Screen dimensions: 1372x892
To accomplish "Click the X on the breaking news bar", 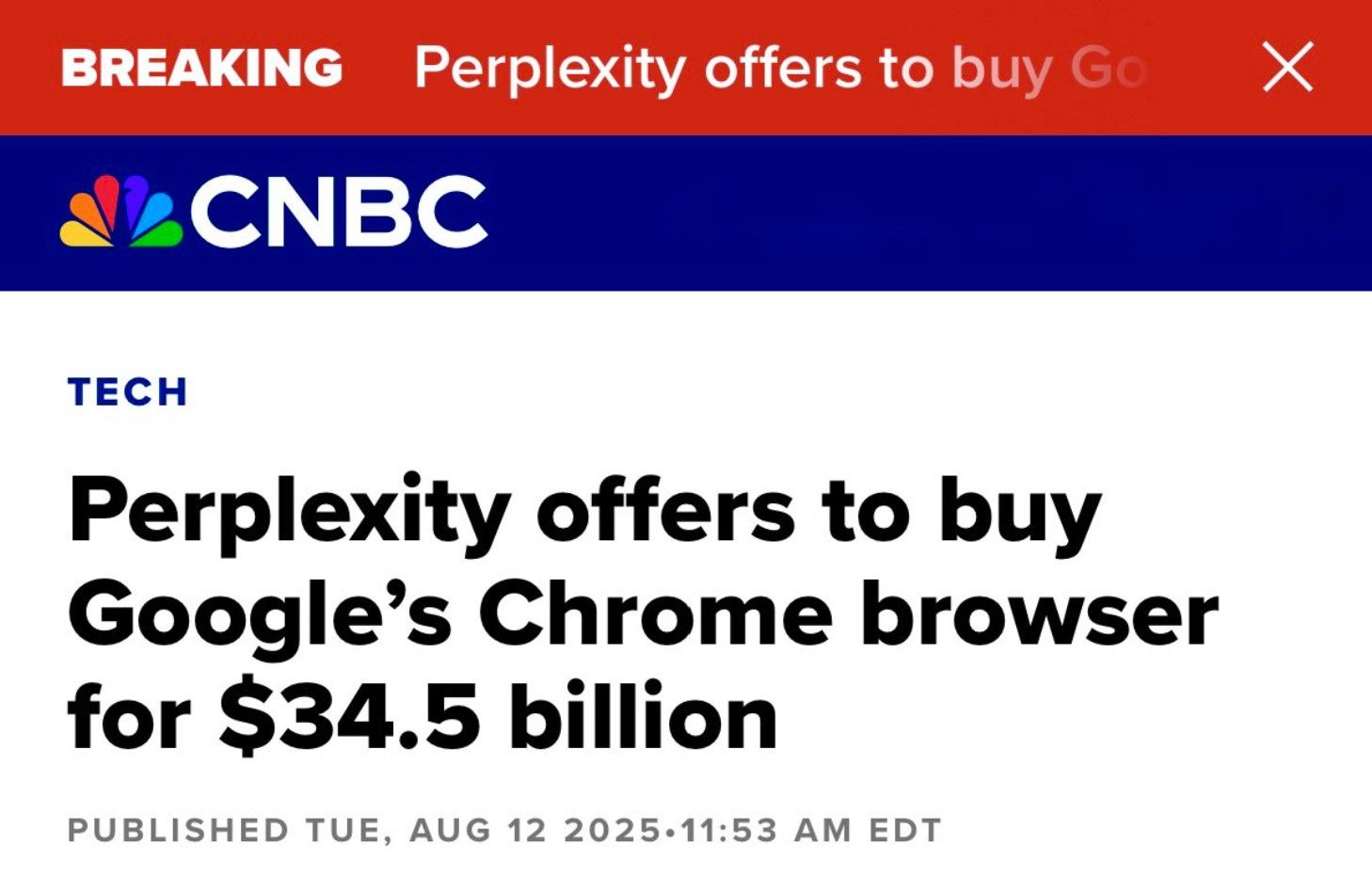I will point(1285,66).
